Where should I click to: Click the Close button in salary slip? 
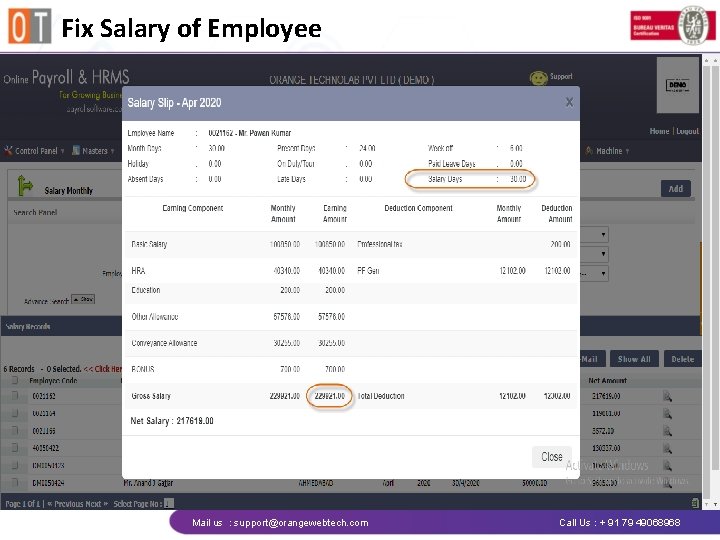coord(551,456)
